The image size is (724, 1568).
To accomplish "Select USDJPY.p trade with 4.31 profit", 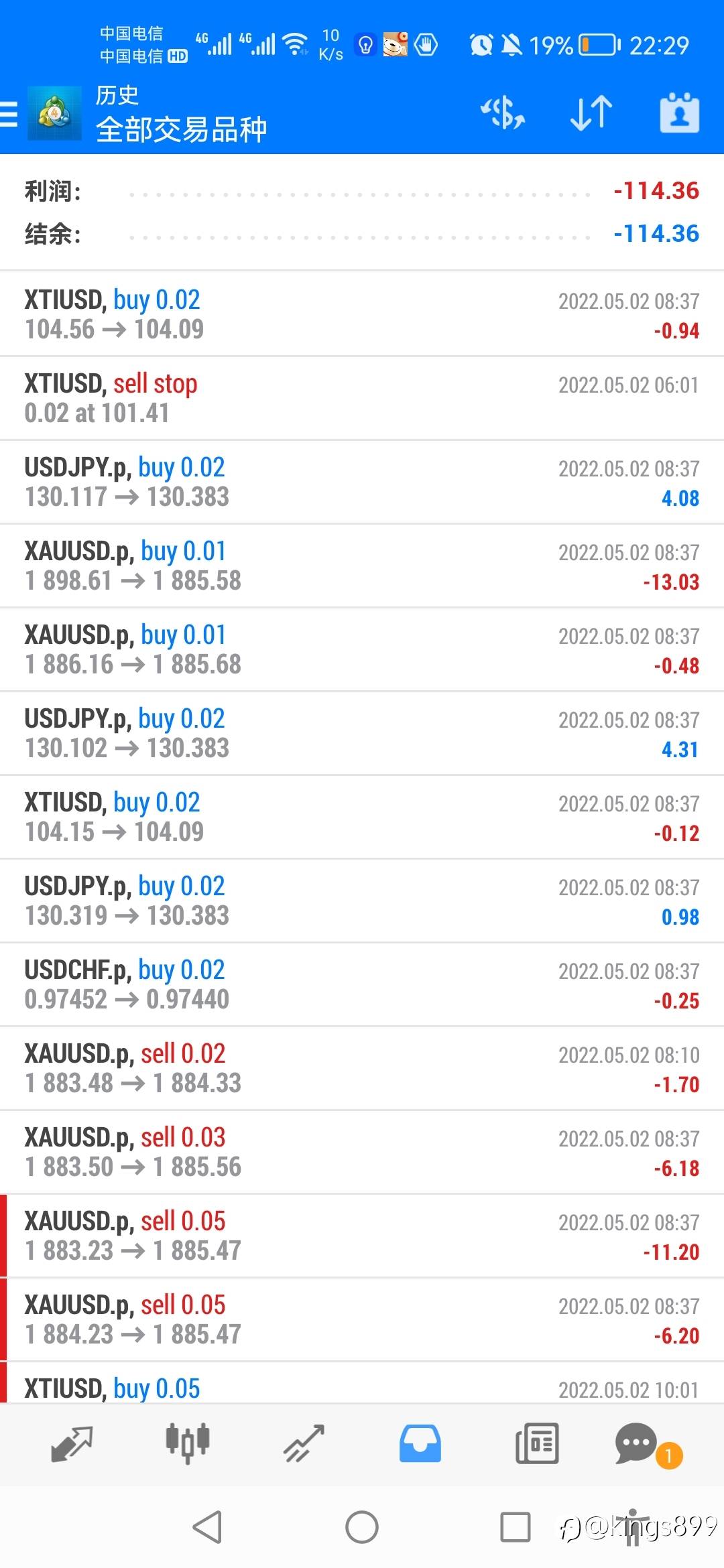I will [362, 733].
